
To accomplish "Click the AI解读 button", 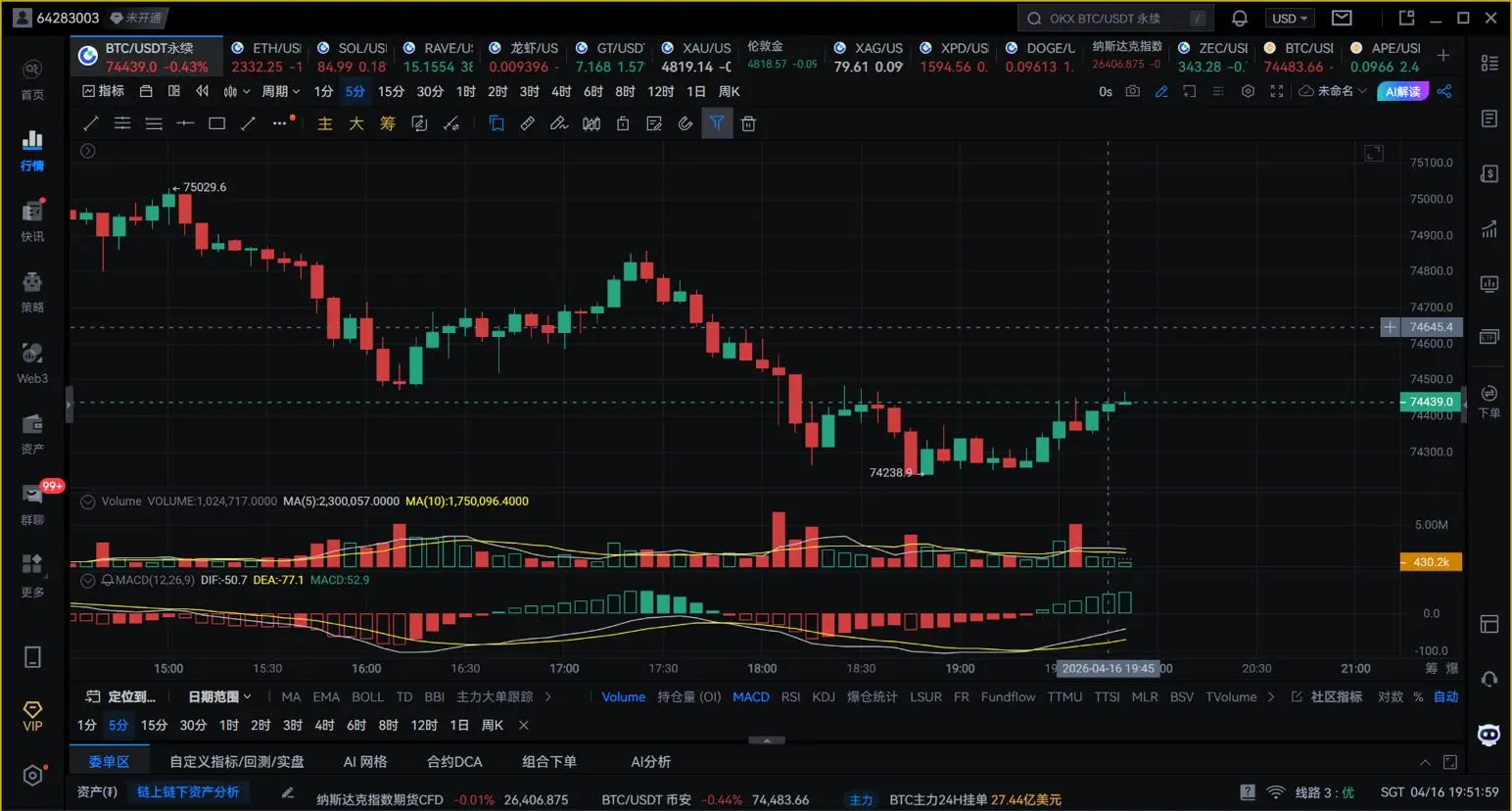I will tap(1402, 91).
